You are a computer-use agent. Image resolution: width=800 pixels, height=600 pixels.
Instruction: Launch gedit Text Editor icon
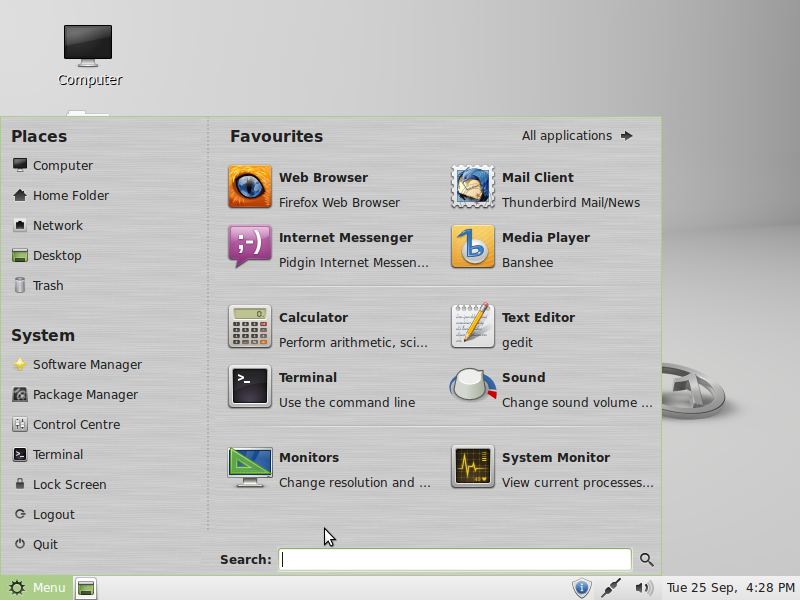pos(472,327)
